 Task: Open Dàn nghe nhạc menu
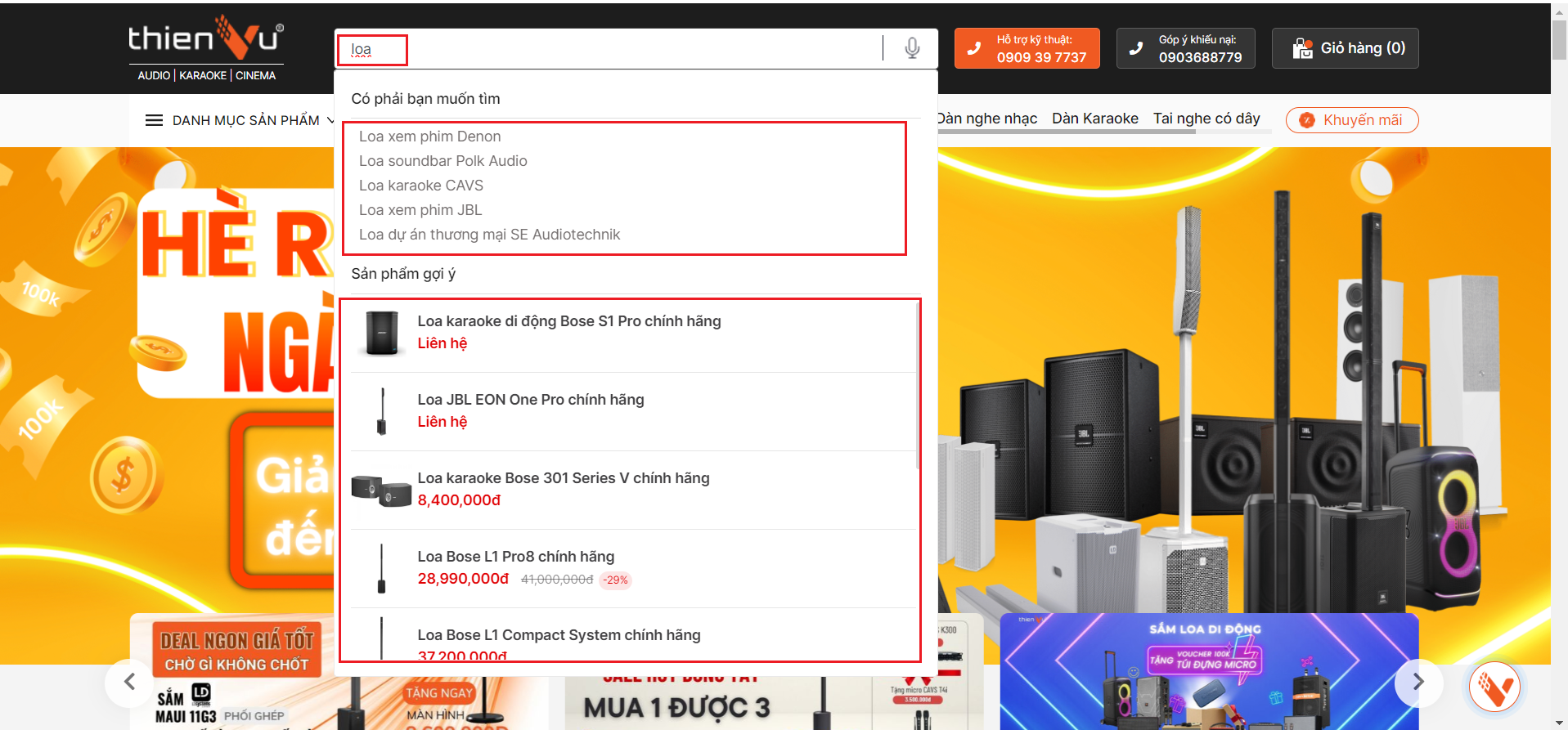pyautogui.click(x=987, y=119)
